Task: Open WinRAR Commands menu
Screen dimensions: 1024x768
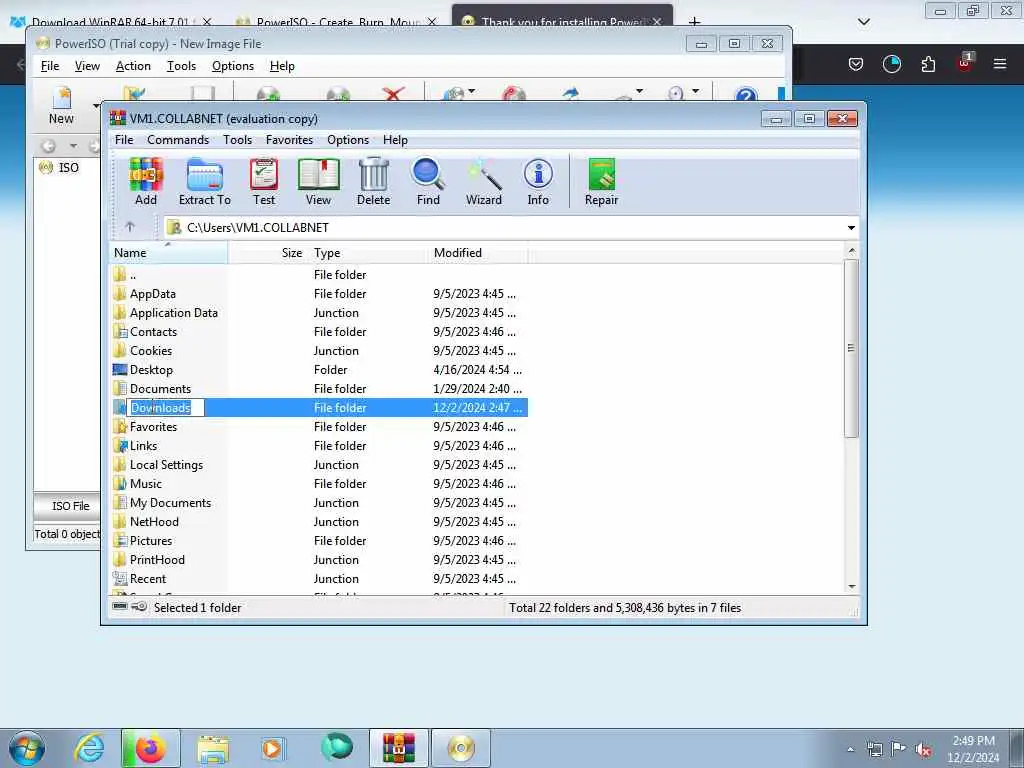Action: point(178,140)
